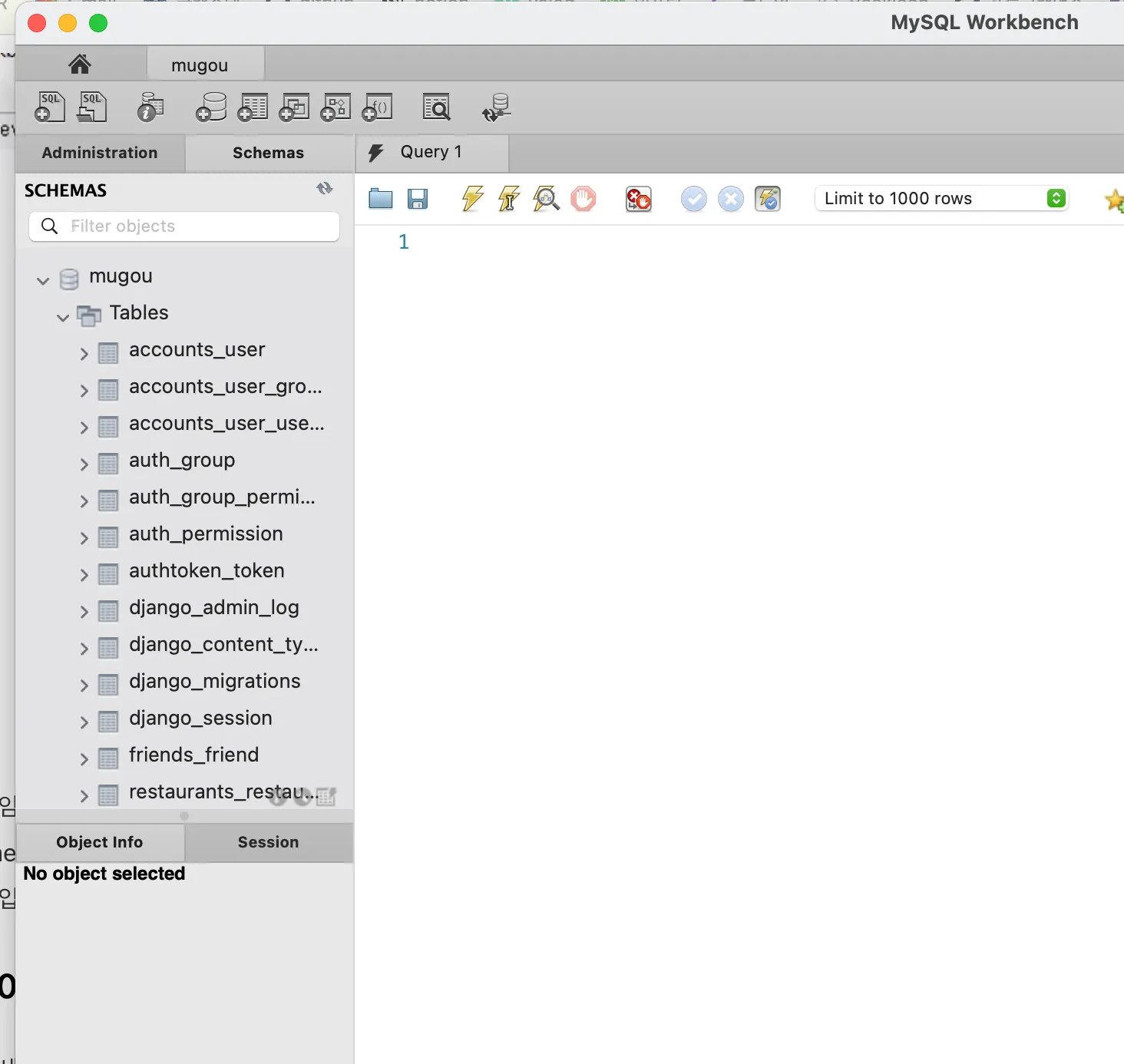Expand the auth_permission table
This screenshot has width=1124, height=1064.
coord(84,538)
